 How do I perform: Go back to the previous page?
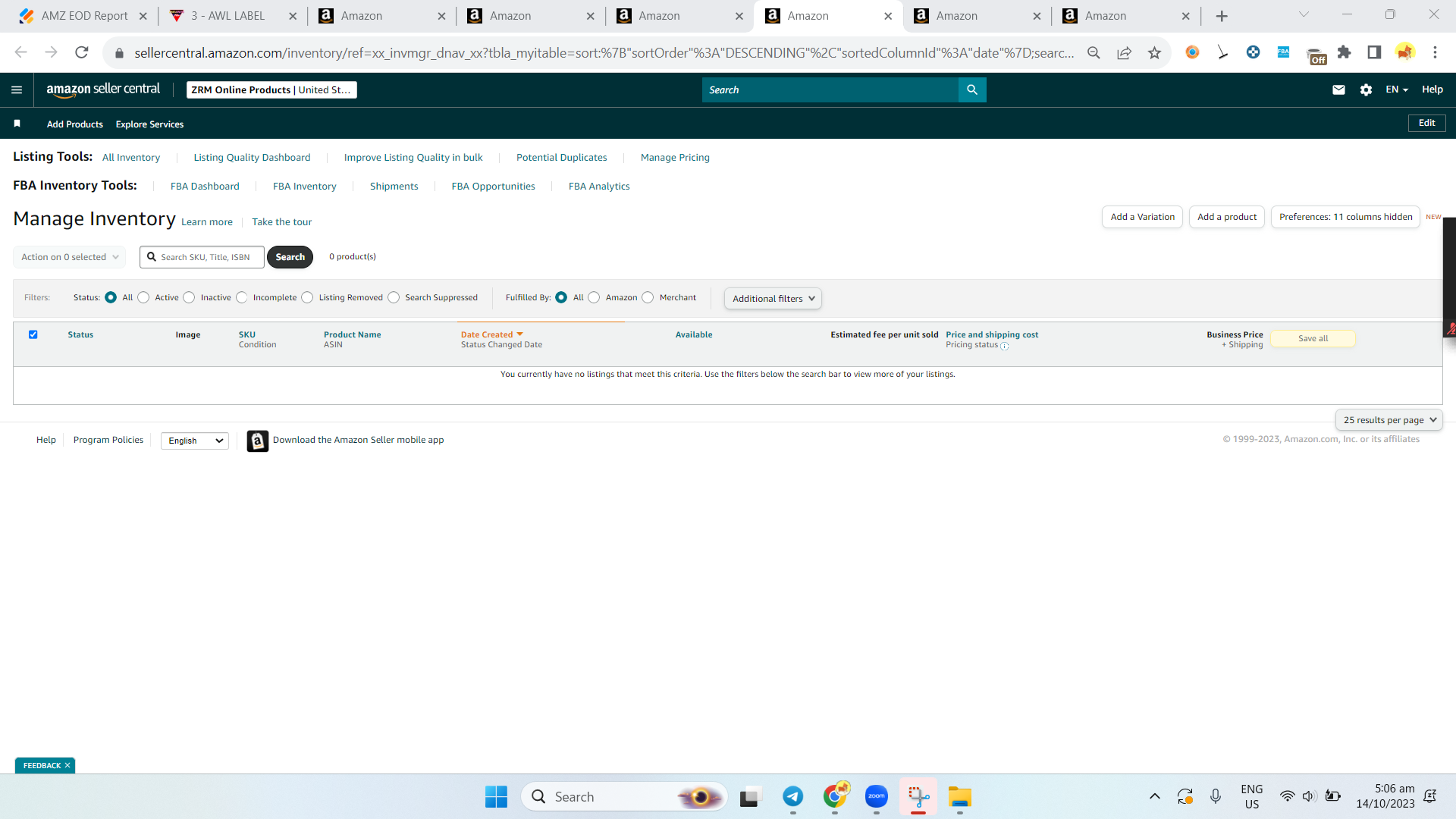point(20,52)
